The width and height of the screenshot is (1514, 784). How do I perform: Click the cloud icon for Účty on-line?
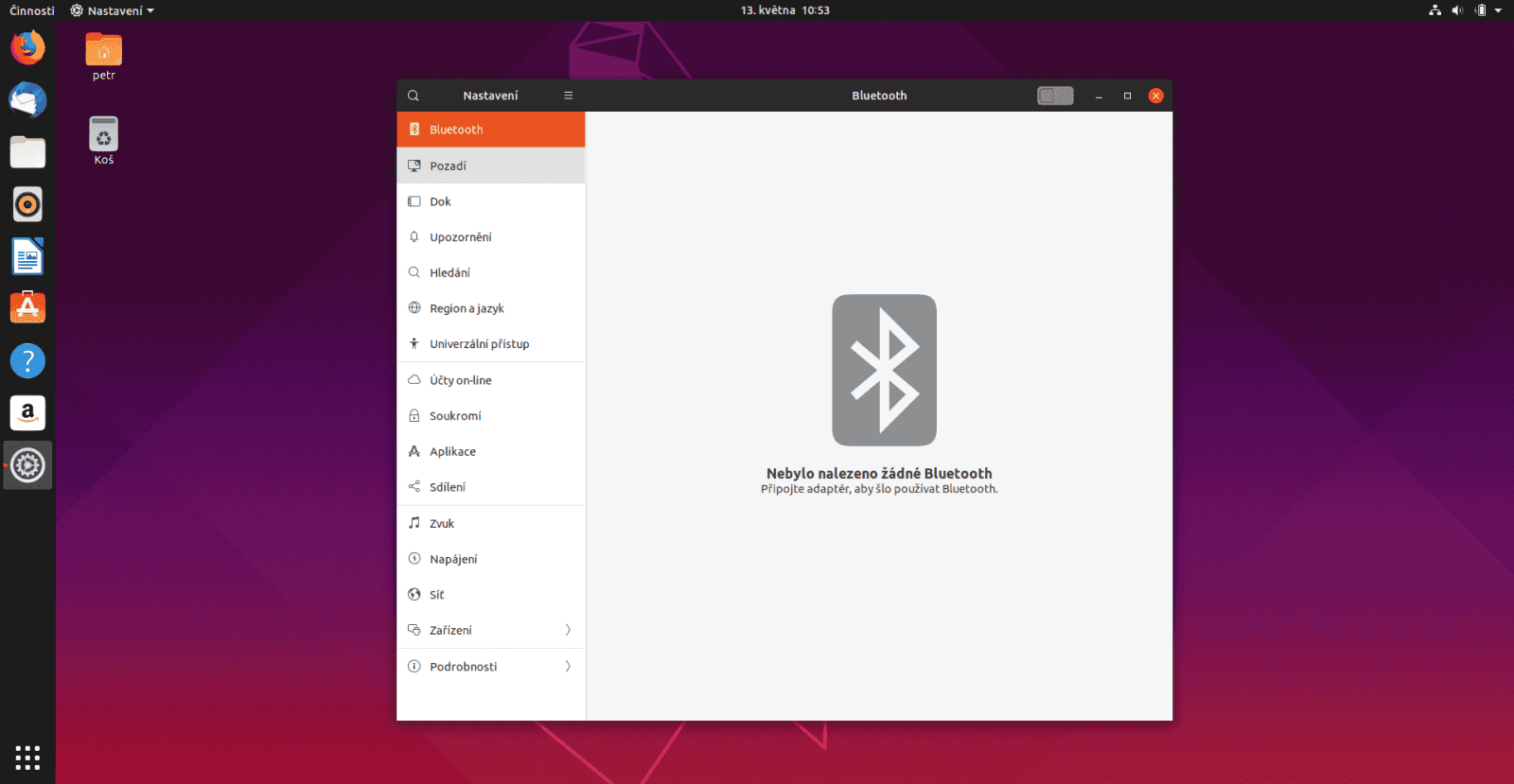(414, 380)
